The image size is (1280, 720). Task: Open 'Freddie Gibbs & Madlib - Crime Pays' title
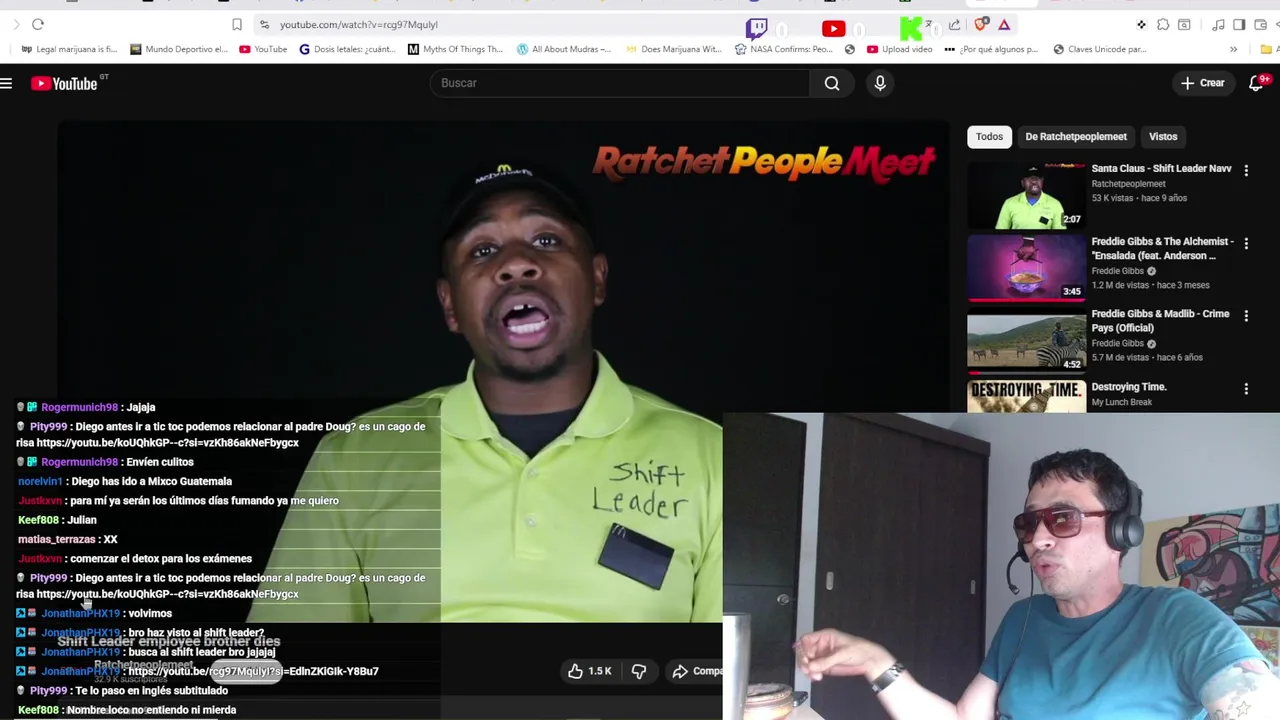[1160, 321]
